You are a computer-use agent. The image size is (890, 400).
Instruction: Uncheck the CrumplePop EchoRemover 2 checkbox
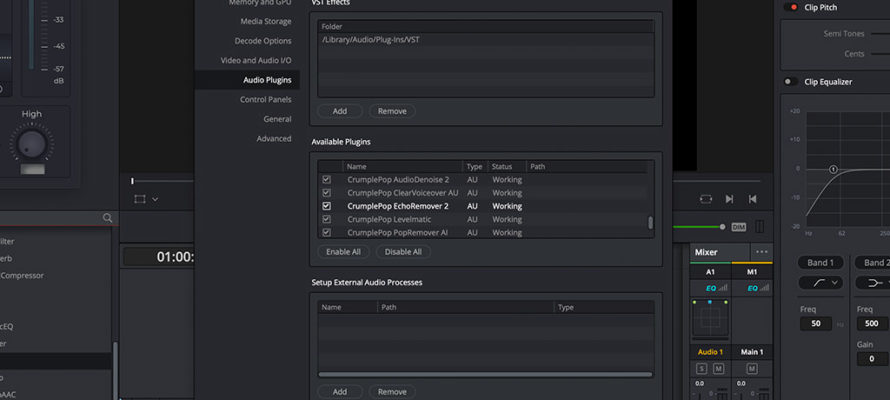click(326, 206)
